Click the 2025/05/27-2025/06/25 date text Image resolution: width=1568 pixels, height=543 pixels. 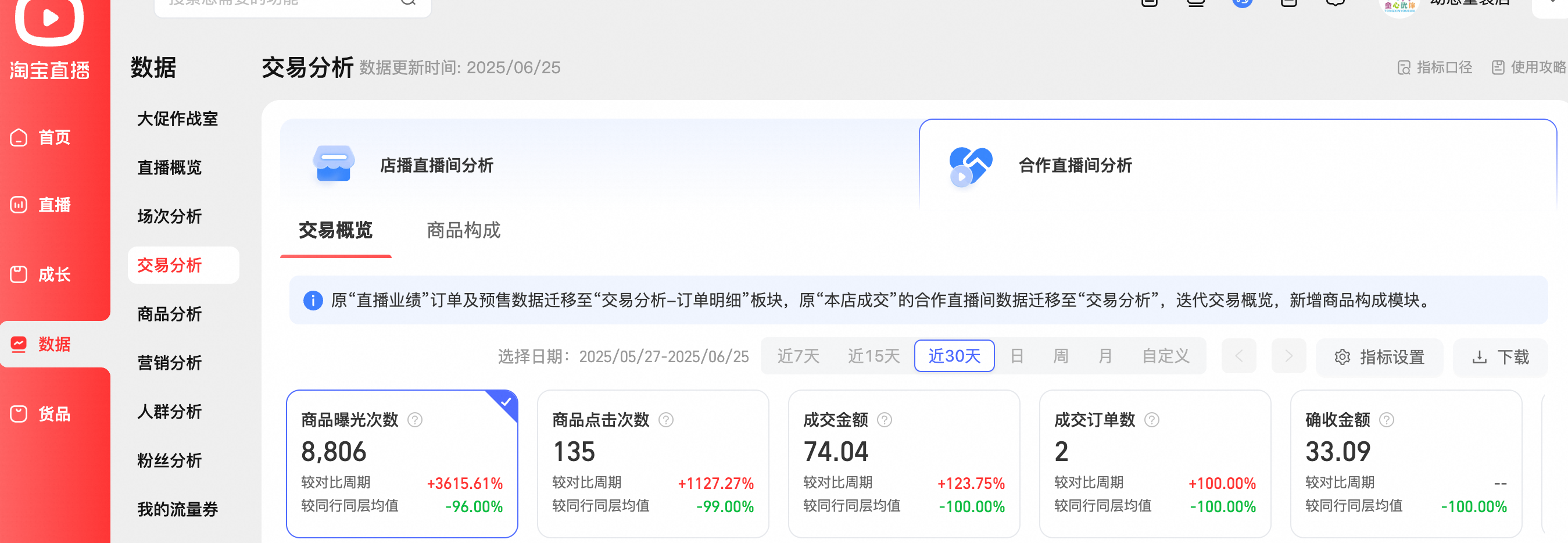click(664, 357)
